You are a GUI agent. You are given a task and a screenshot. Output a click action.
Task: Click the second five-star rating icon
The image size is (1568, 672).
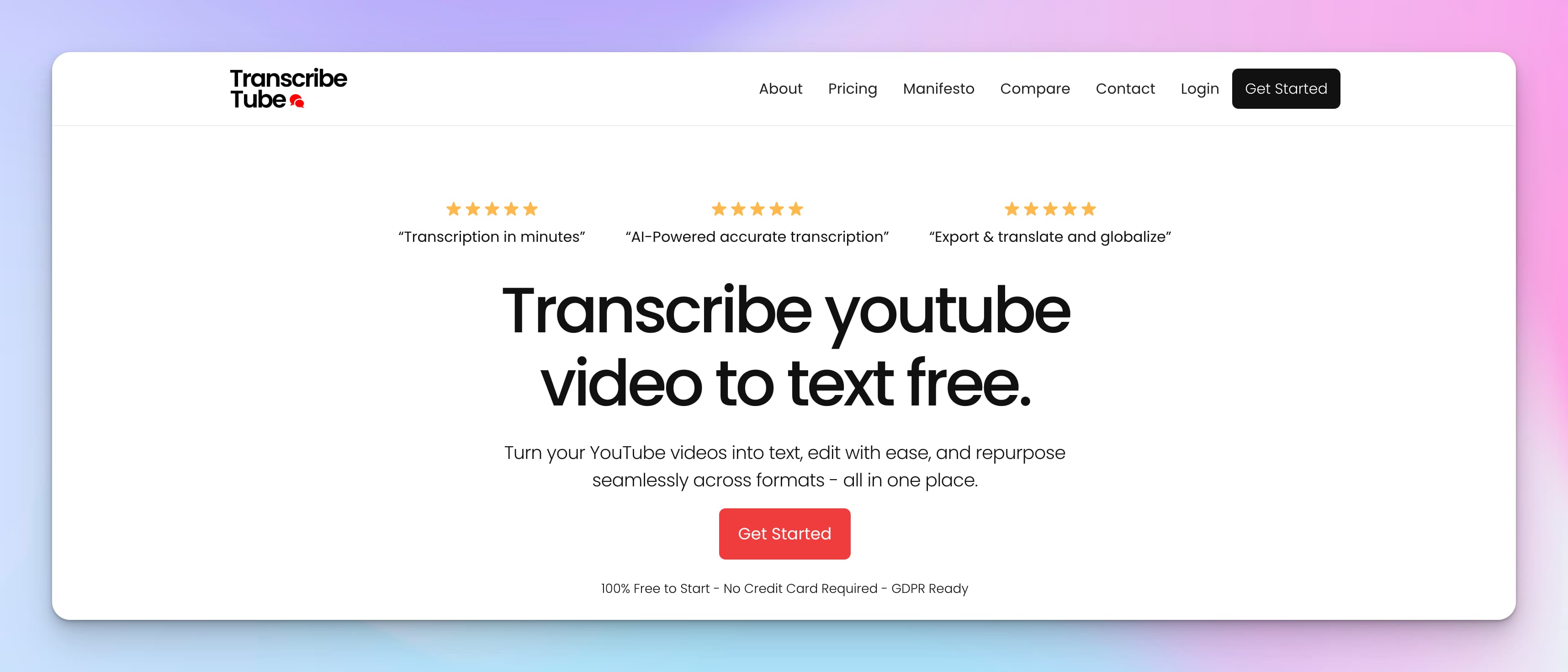click(757, 209)
